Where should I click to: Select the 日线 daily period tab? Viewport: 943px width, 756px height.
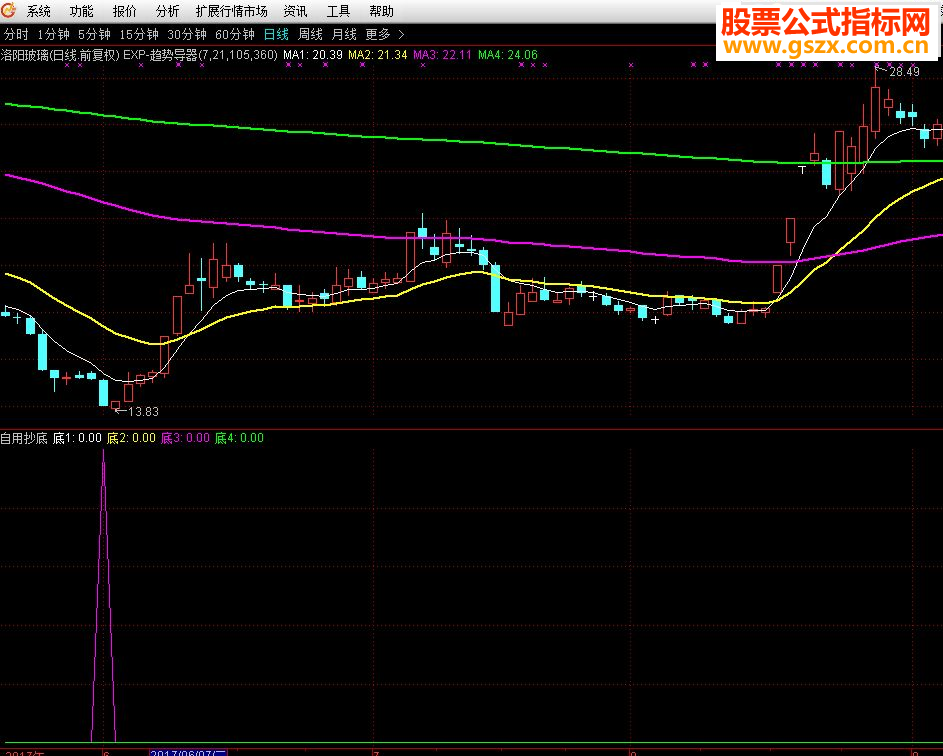click(x=276, y=35)
